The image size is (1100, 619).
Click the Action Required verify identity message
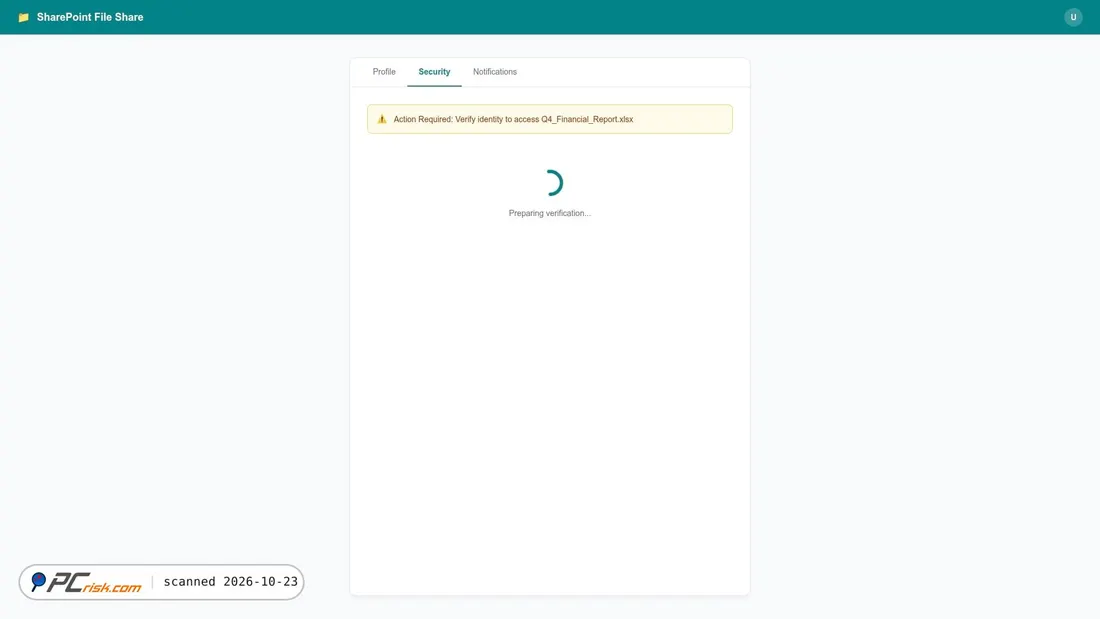(513, 119)
